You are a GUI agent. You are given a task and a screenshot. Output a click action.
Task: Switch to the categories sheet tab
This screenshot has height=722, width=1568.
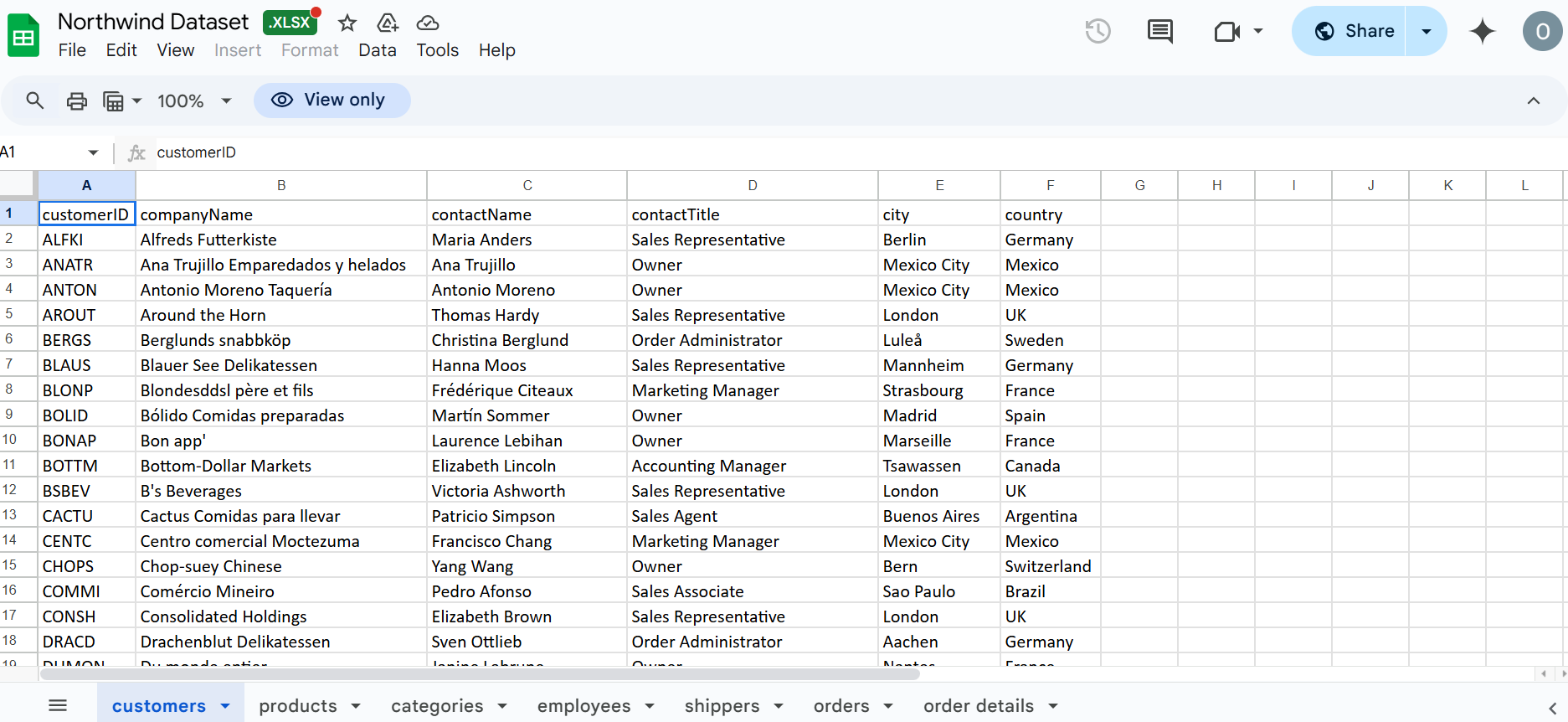pos(437,706)
